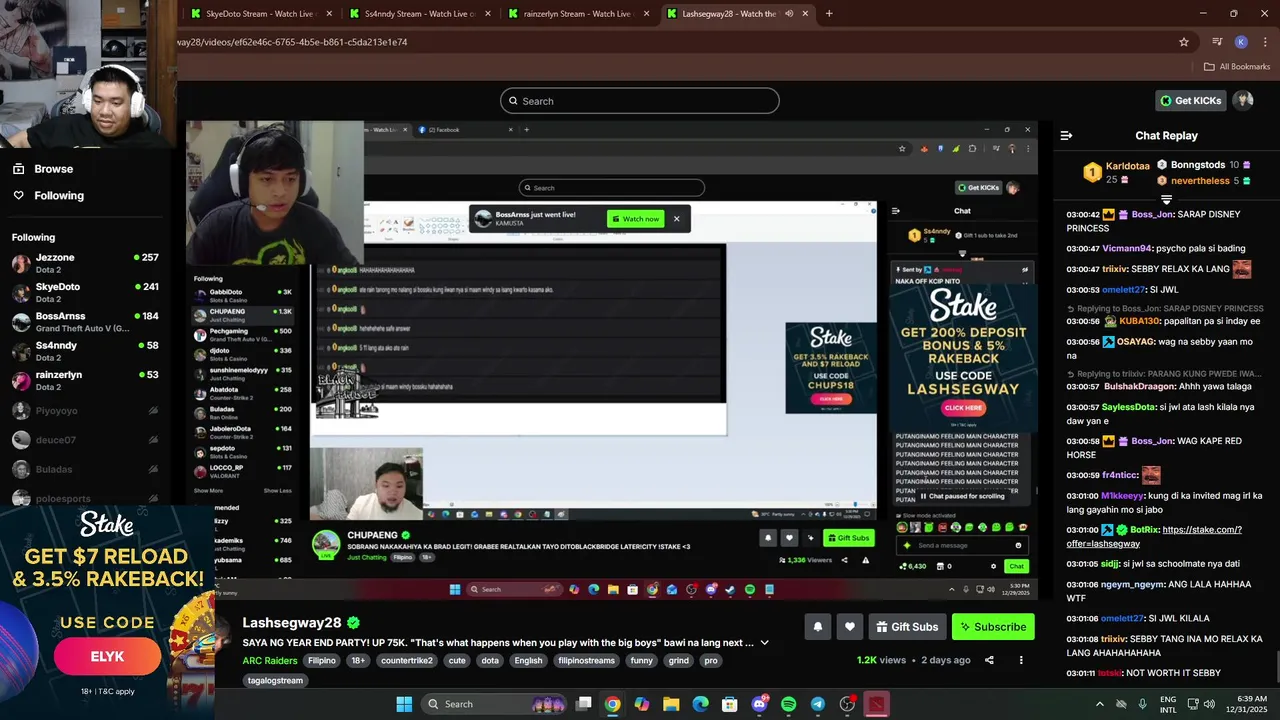1280x720 pixels.
Task: Click the Kick search input field
Action: point(640,101)
